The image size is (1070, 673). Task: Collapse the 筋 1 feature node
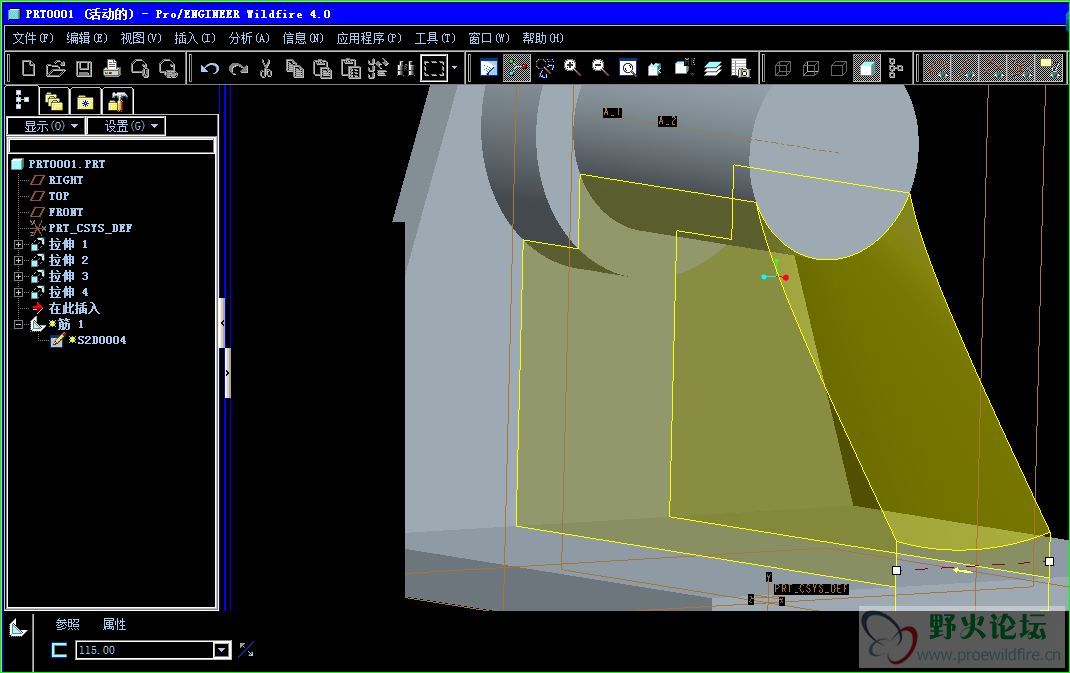[x=18, y=325]
